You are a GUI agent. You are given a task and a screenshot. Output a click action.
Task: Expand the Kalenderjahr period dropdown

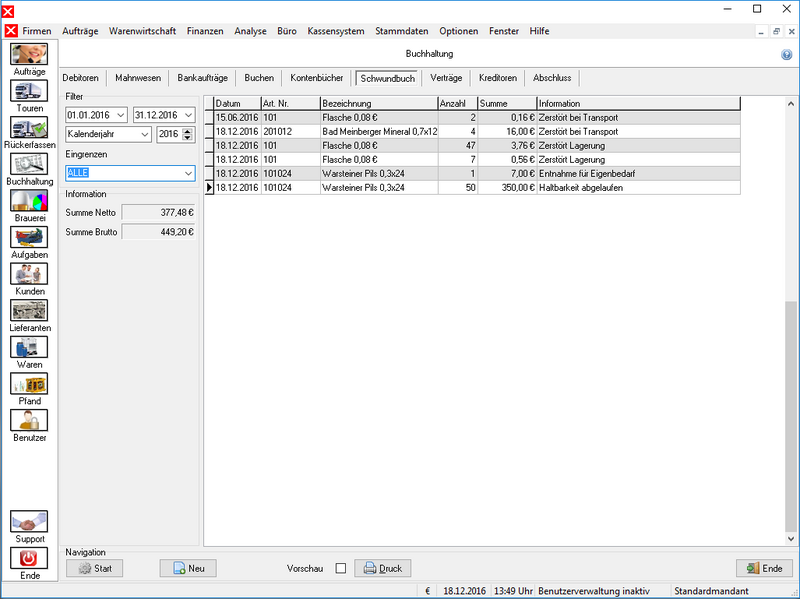[x=145, y=134]
